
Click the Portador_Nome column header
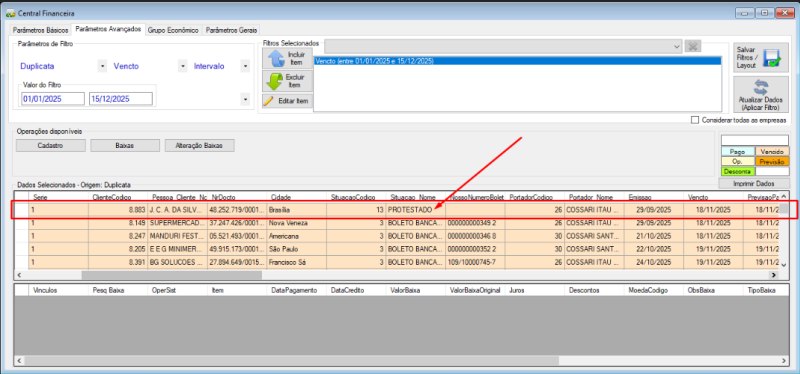(594, 197)
